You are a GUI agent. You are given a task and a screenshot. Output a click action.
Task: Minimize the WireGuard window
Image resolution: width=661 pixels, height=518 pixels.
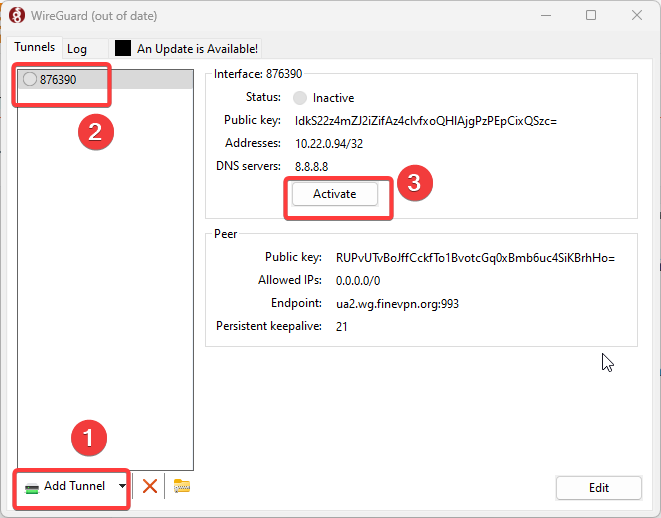tap(546, 16)
